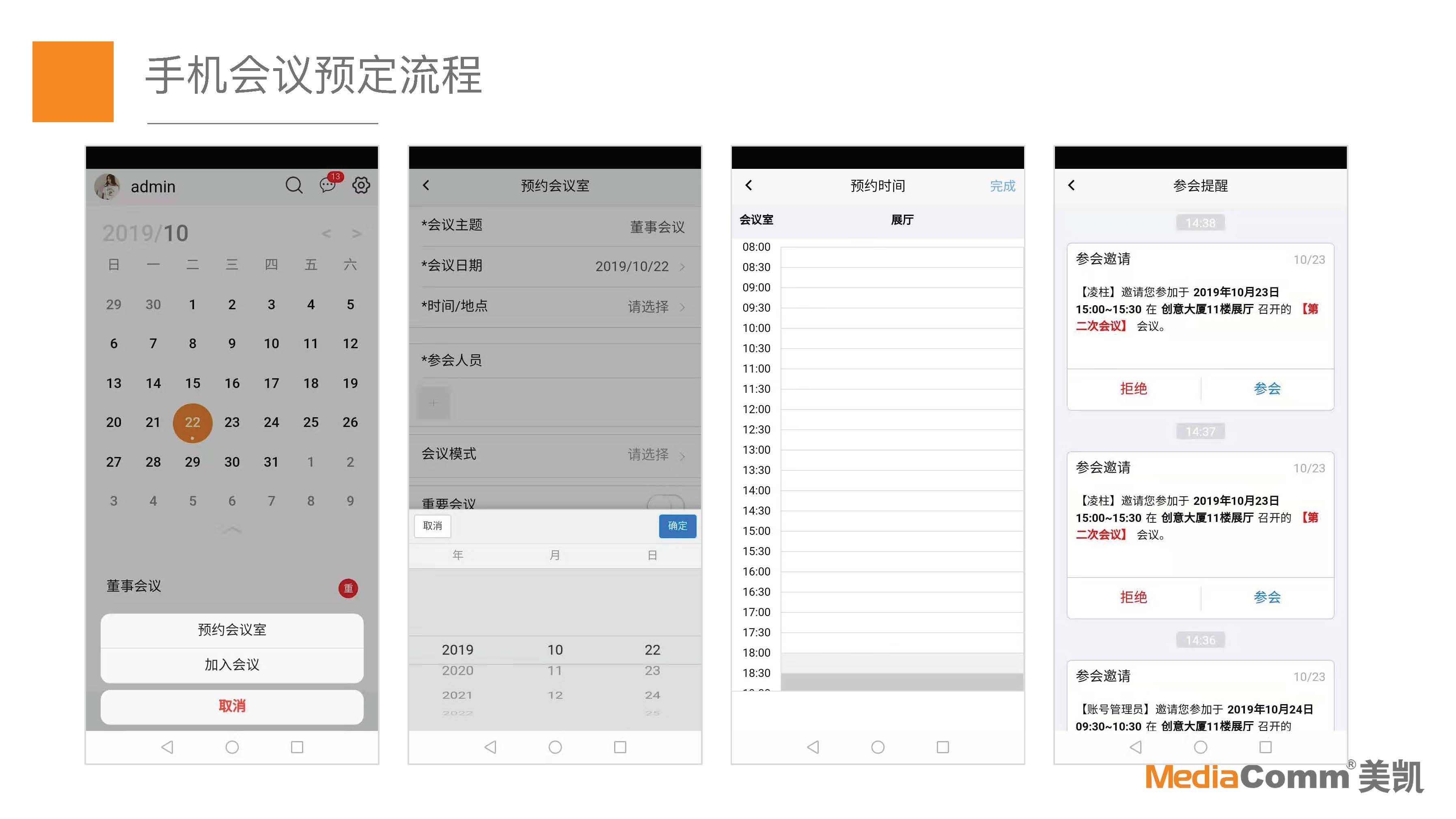Go to next month in calendar
Viewport: 1456px width, 819px height.
[x=356, y=233]
